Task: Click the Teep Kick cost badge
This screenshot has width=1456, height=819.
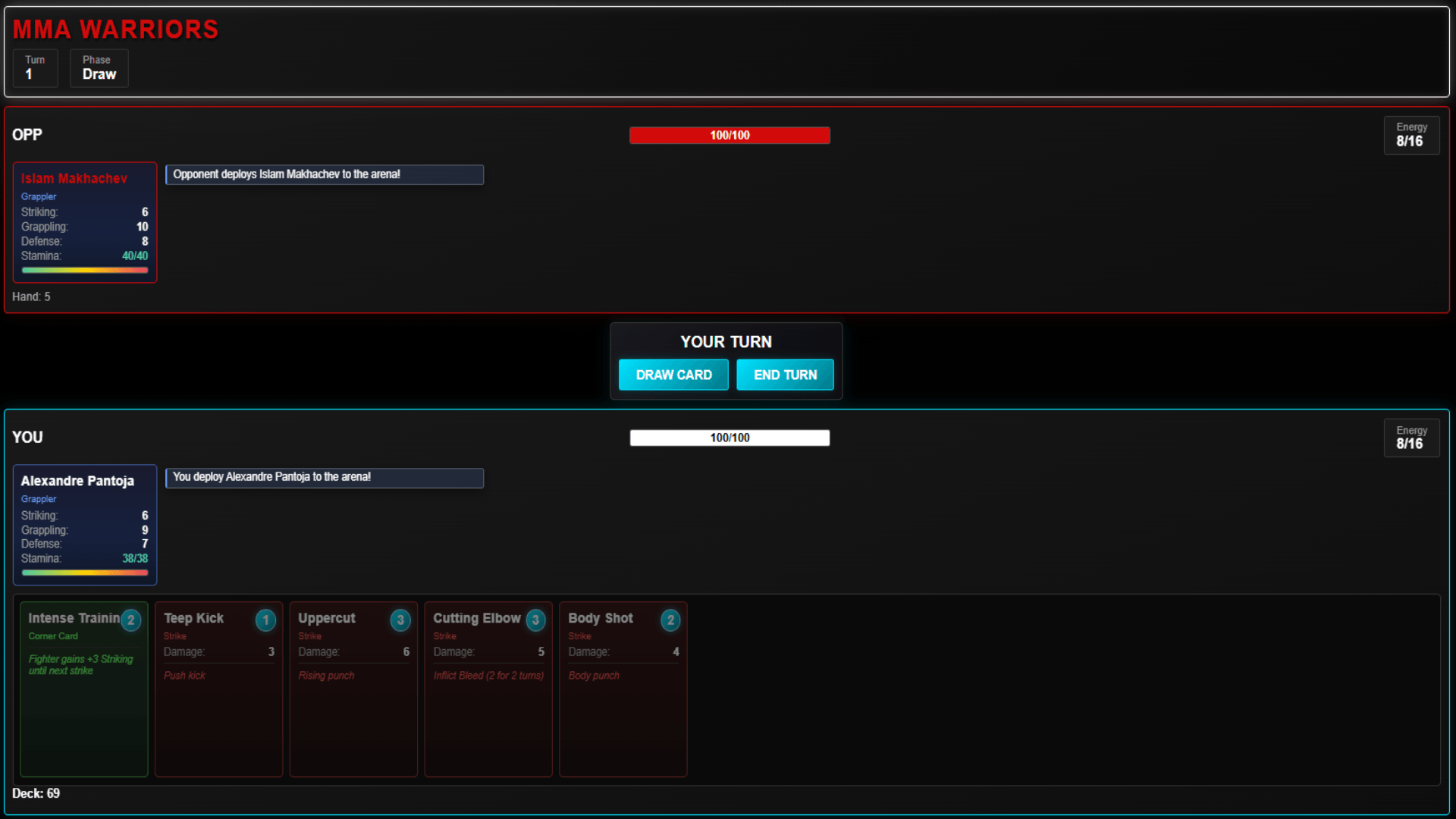Action: [x=265, y=620]
